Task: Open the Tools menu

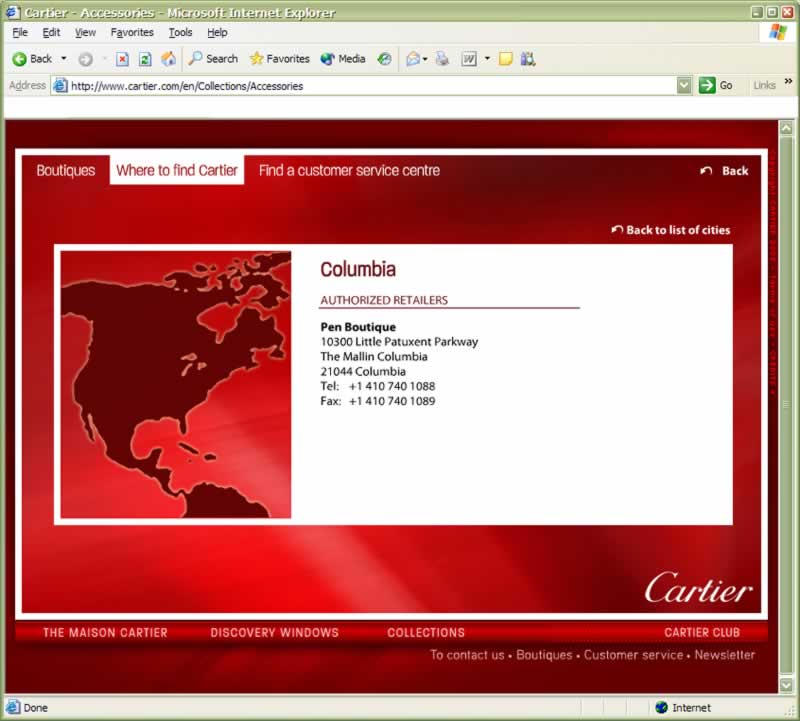Action: [x=181, y=32]
